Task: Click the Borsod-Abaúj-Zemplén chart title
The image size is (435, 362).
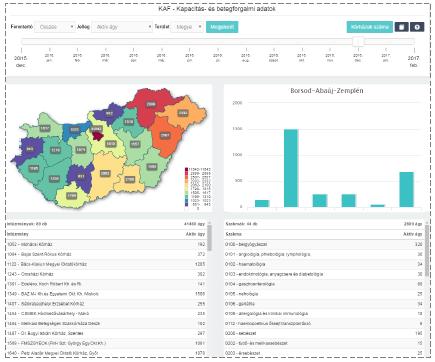Action: pos(326,91)
